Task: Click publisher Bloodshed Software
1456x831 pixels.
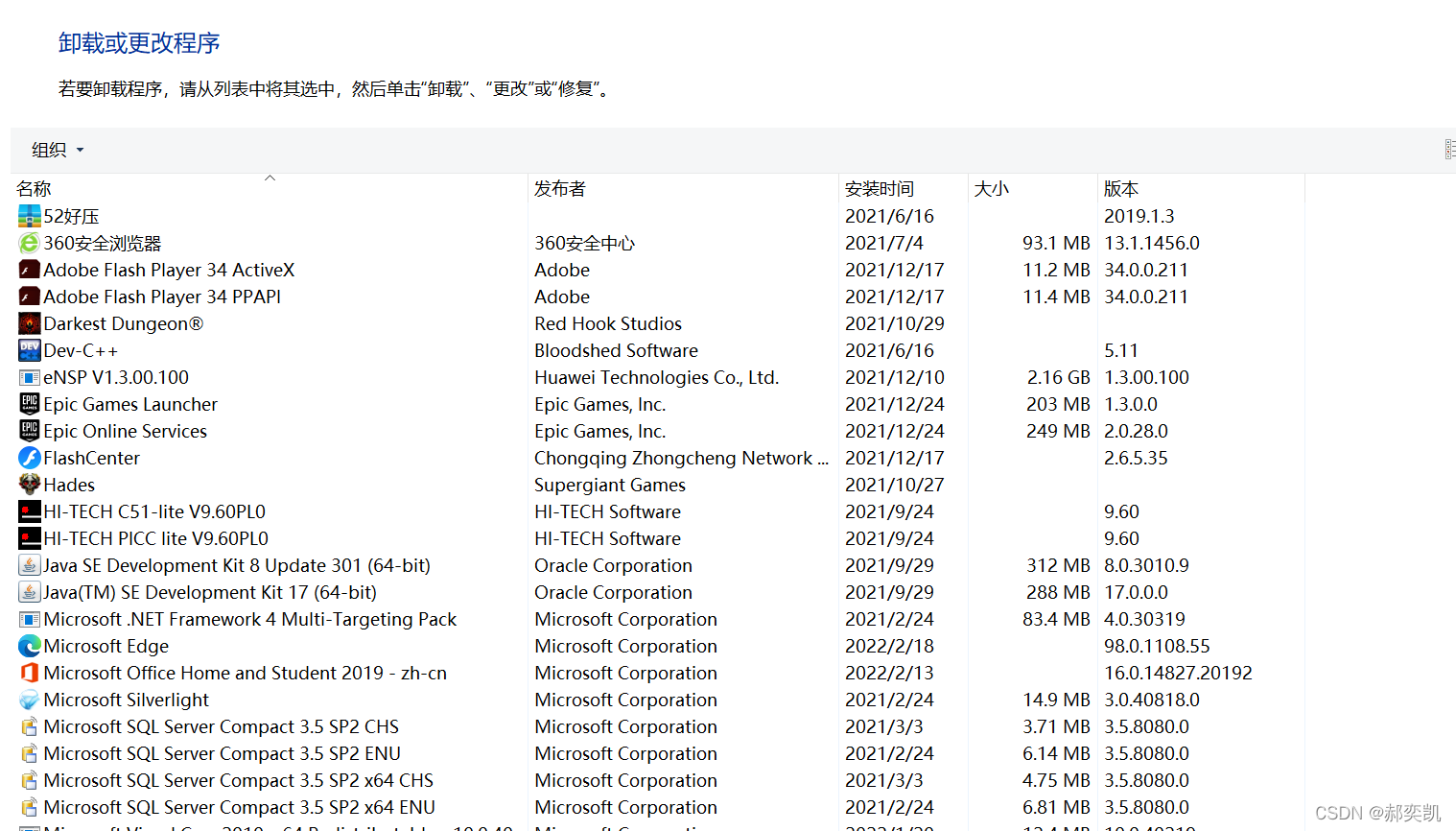Action: [616, 350]
